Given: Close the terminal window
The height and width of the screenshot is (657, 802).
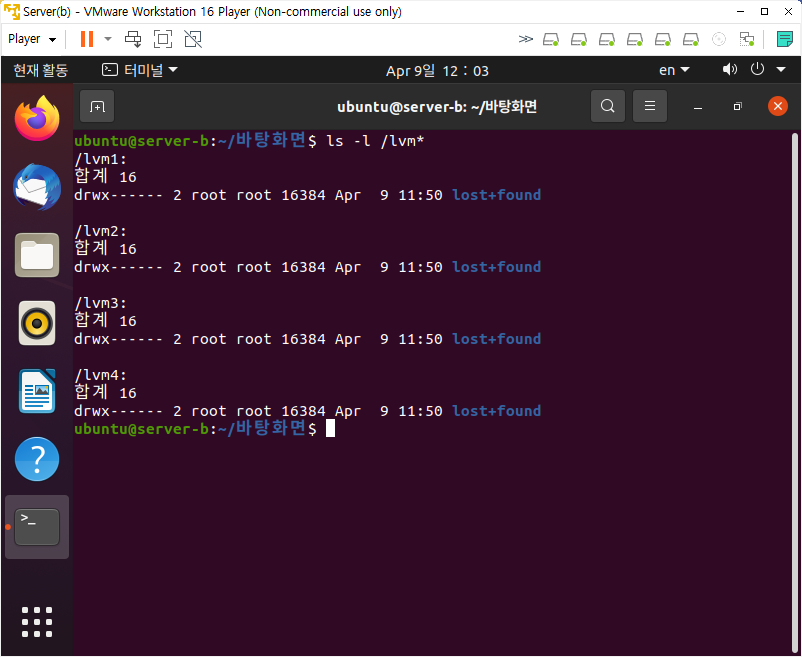Looking at the screenshot, I should point(777,106).
